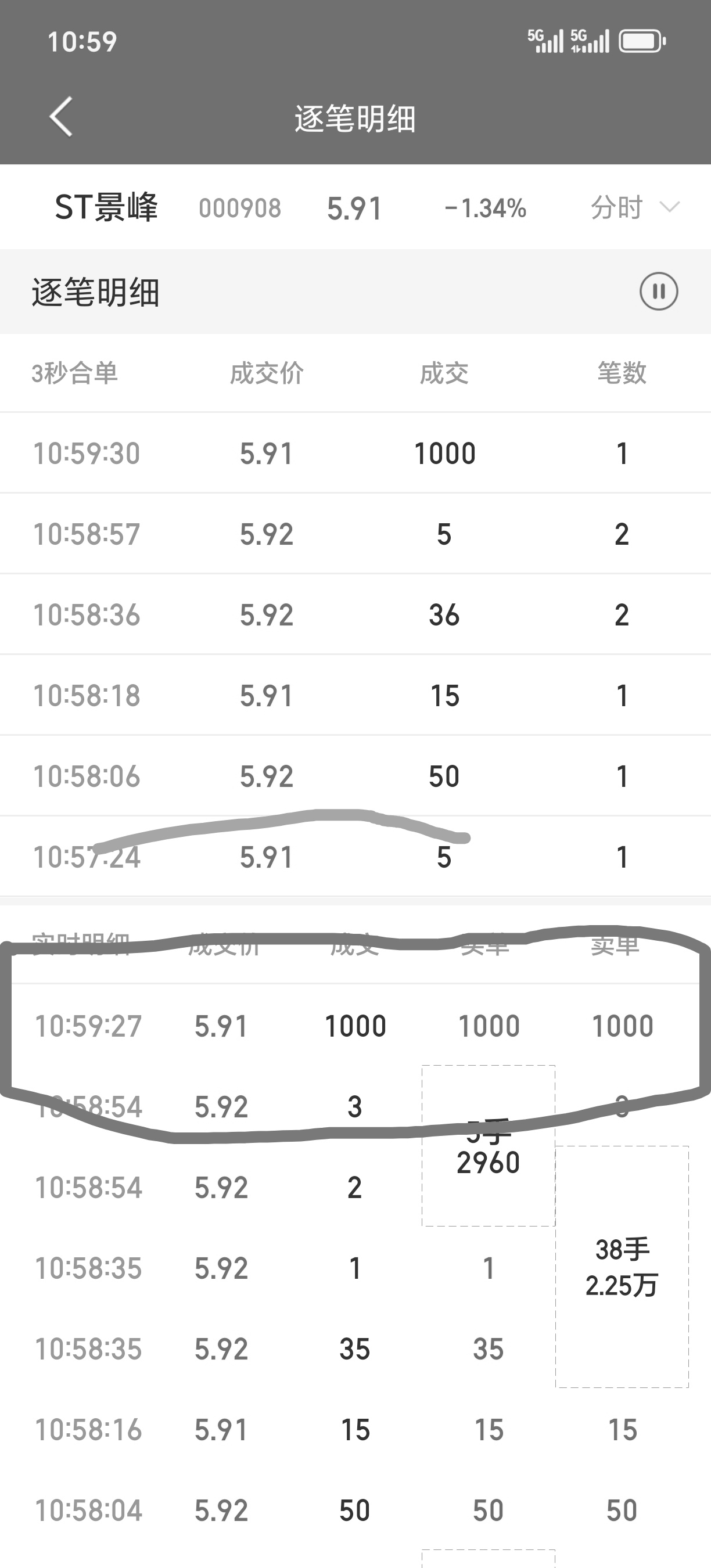The image size is (711, 1568).
Task: Select the 笔数 column header
Action: click(x=622, y=373)
